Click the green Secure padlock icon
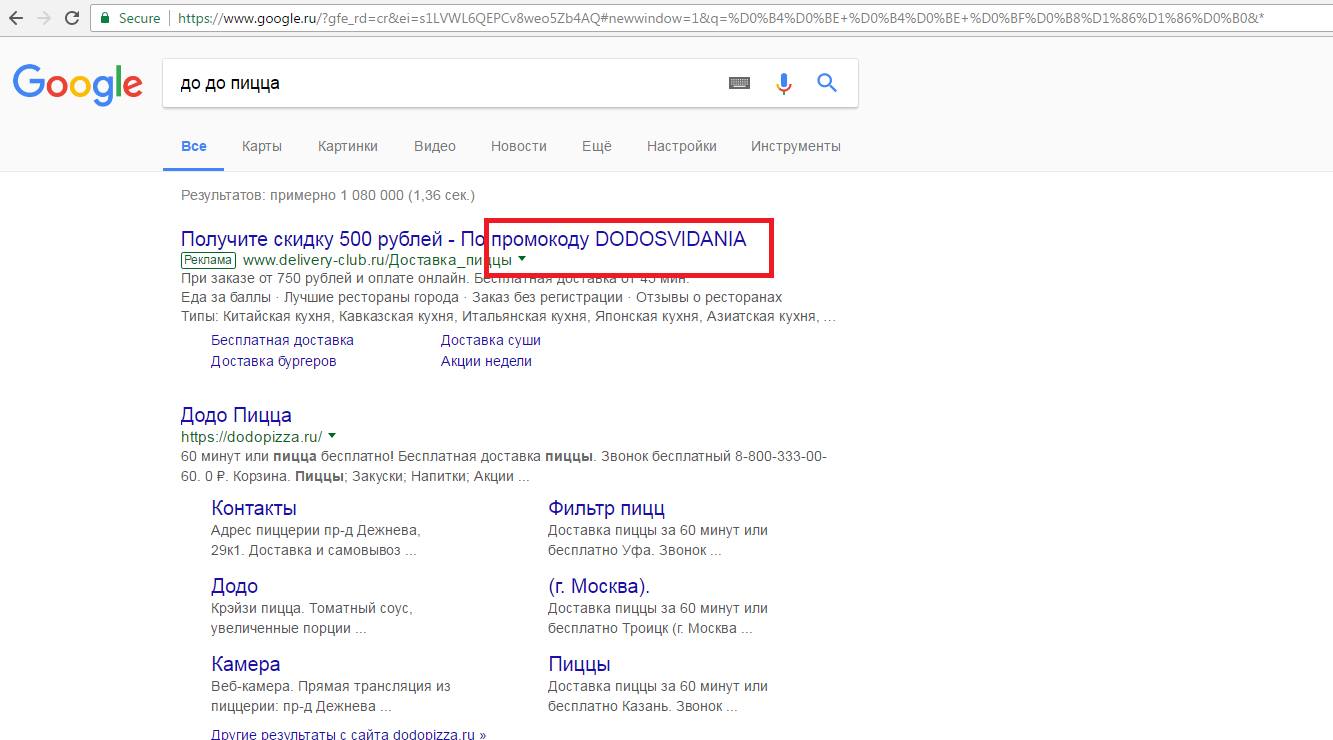1333x740 pixels. (x=105, y=18)
